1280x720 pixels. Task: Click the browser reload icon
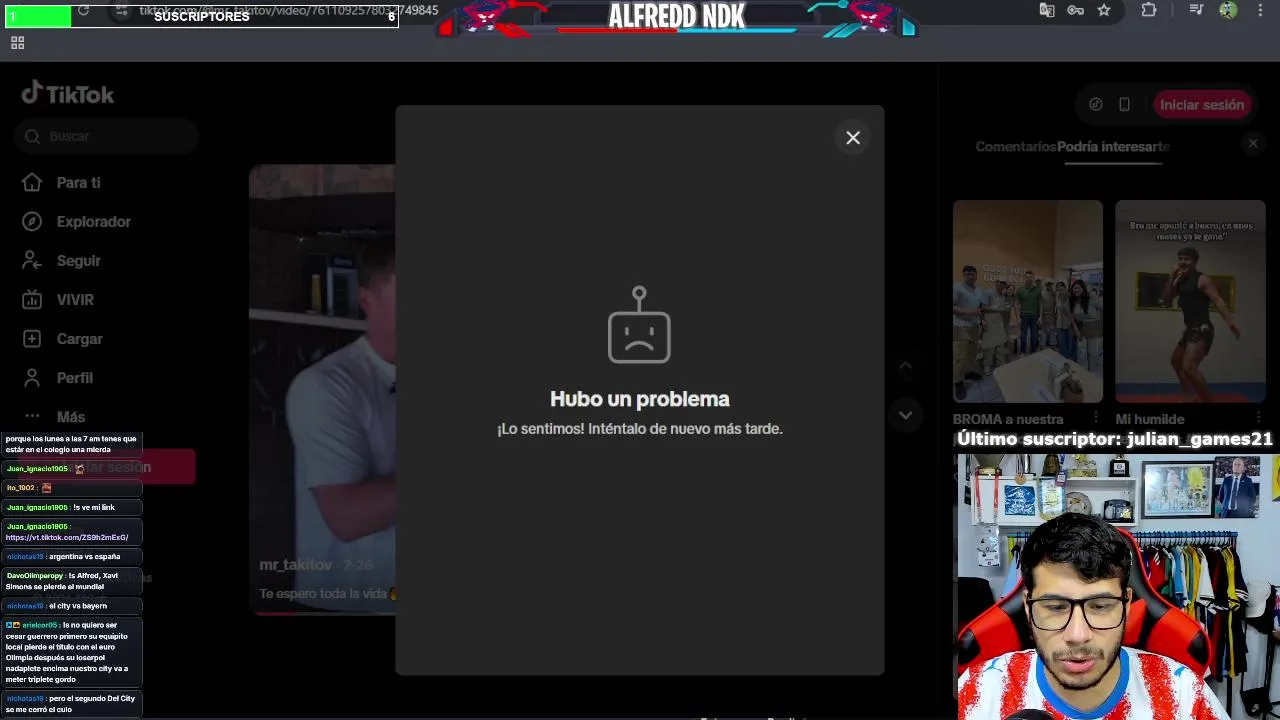(x=83, y=10)
